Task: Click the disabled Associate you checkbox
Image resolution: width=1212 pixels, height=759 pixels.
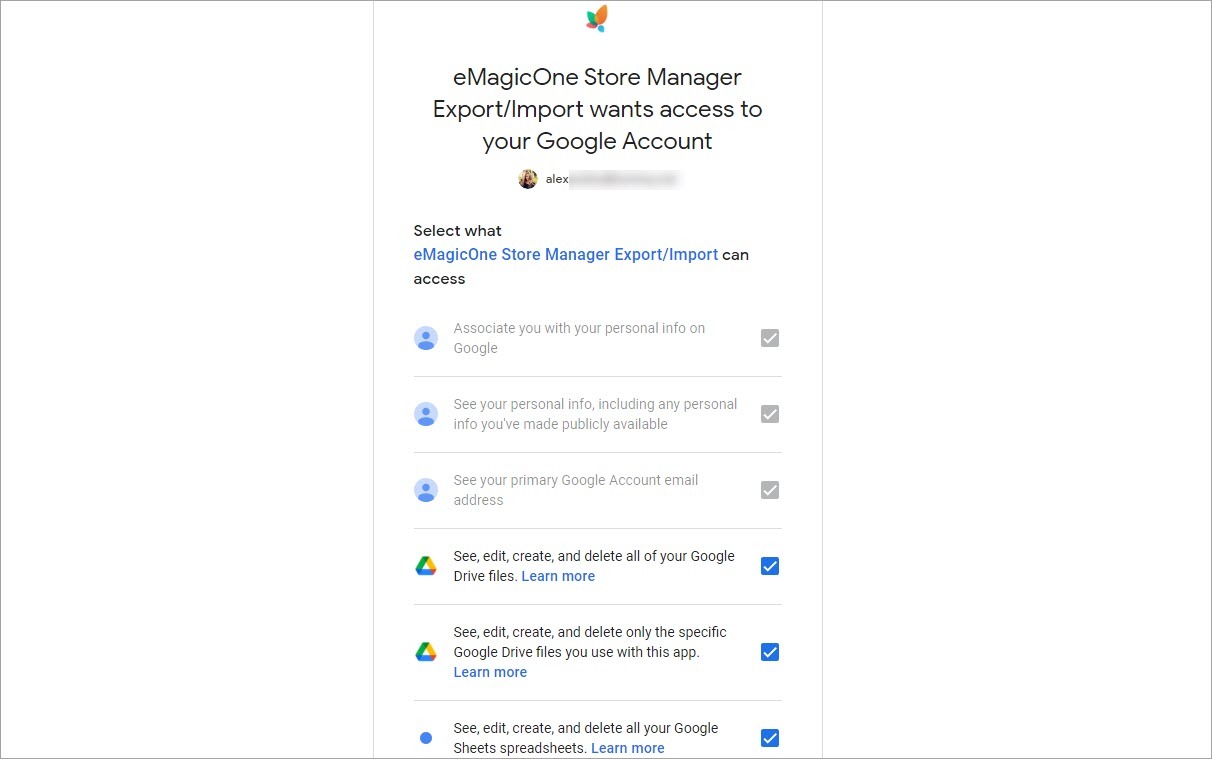Action: pos(769,338)
